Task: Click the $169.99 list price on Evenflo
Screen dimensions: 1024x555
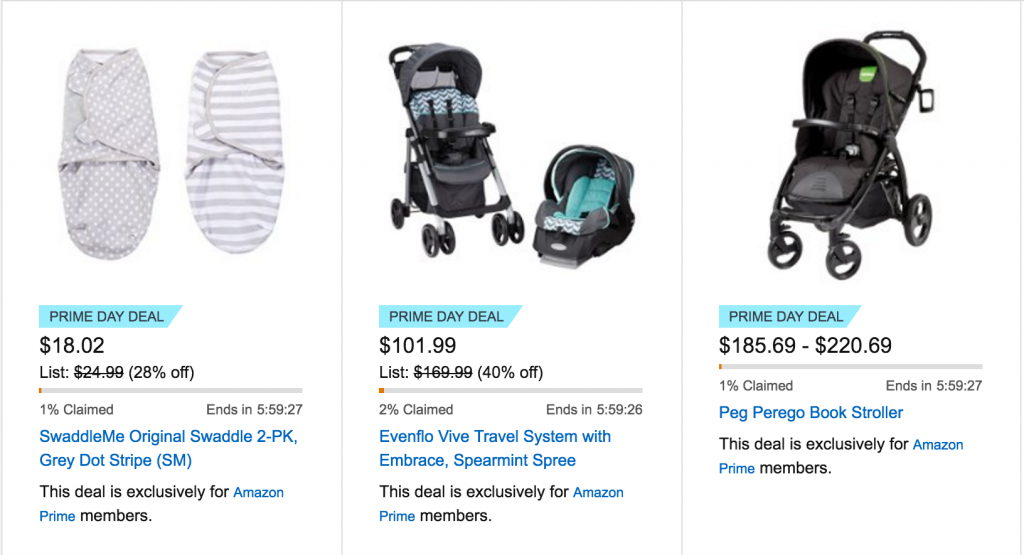Action: click(x=443, y=373)
